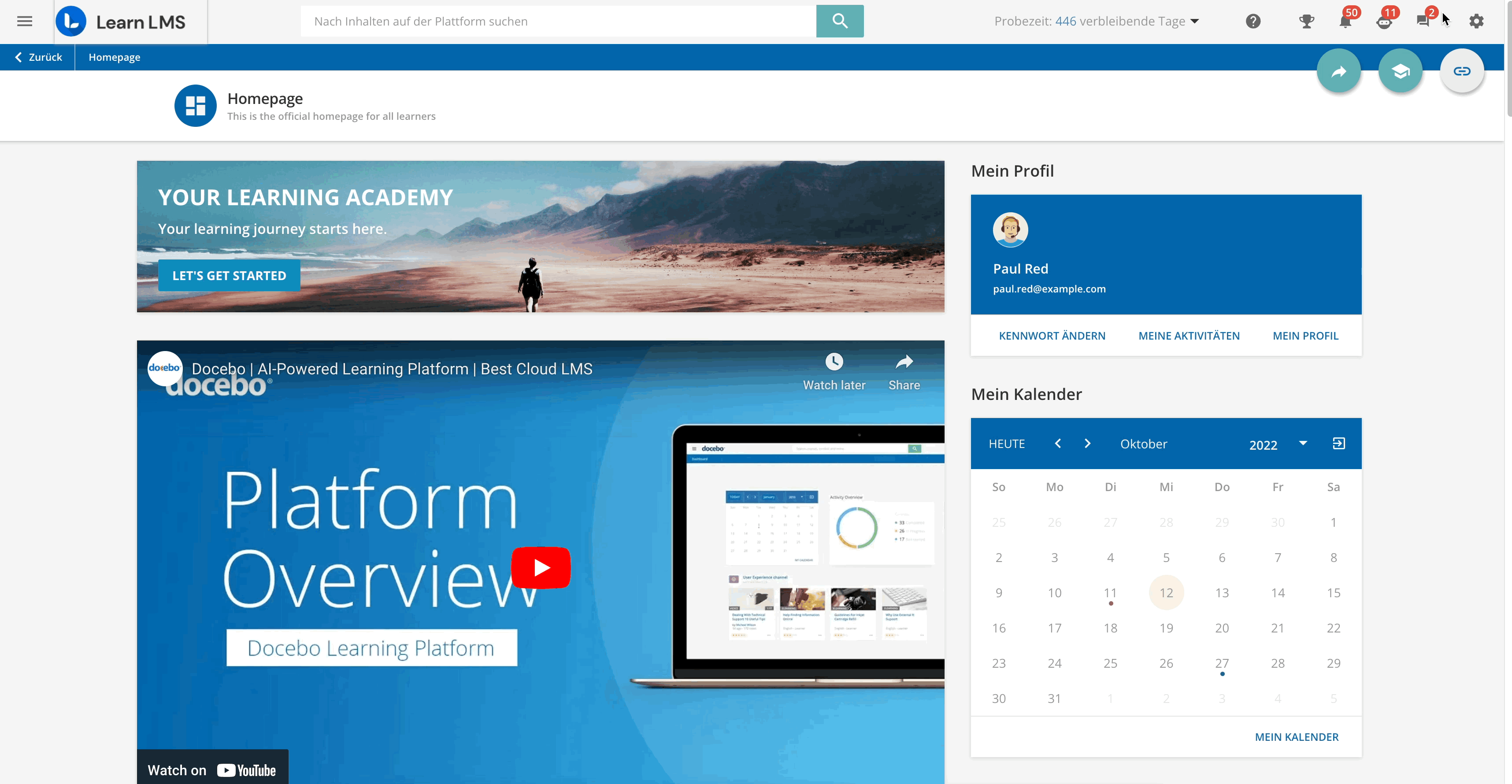Click LET'S GET STARTED button
This screenshot has height=784, width=1512.
click(x=229, y=275)
